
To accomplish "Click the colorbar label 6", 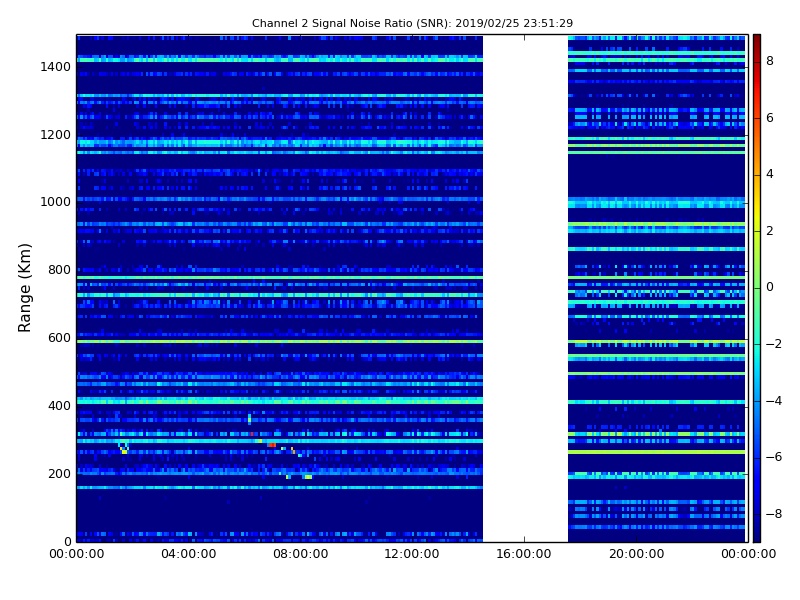I will [x=770, y=118].
